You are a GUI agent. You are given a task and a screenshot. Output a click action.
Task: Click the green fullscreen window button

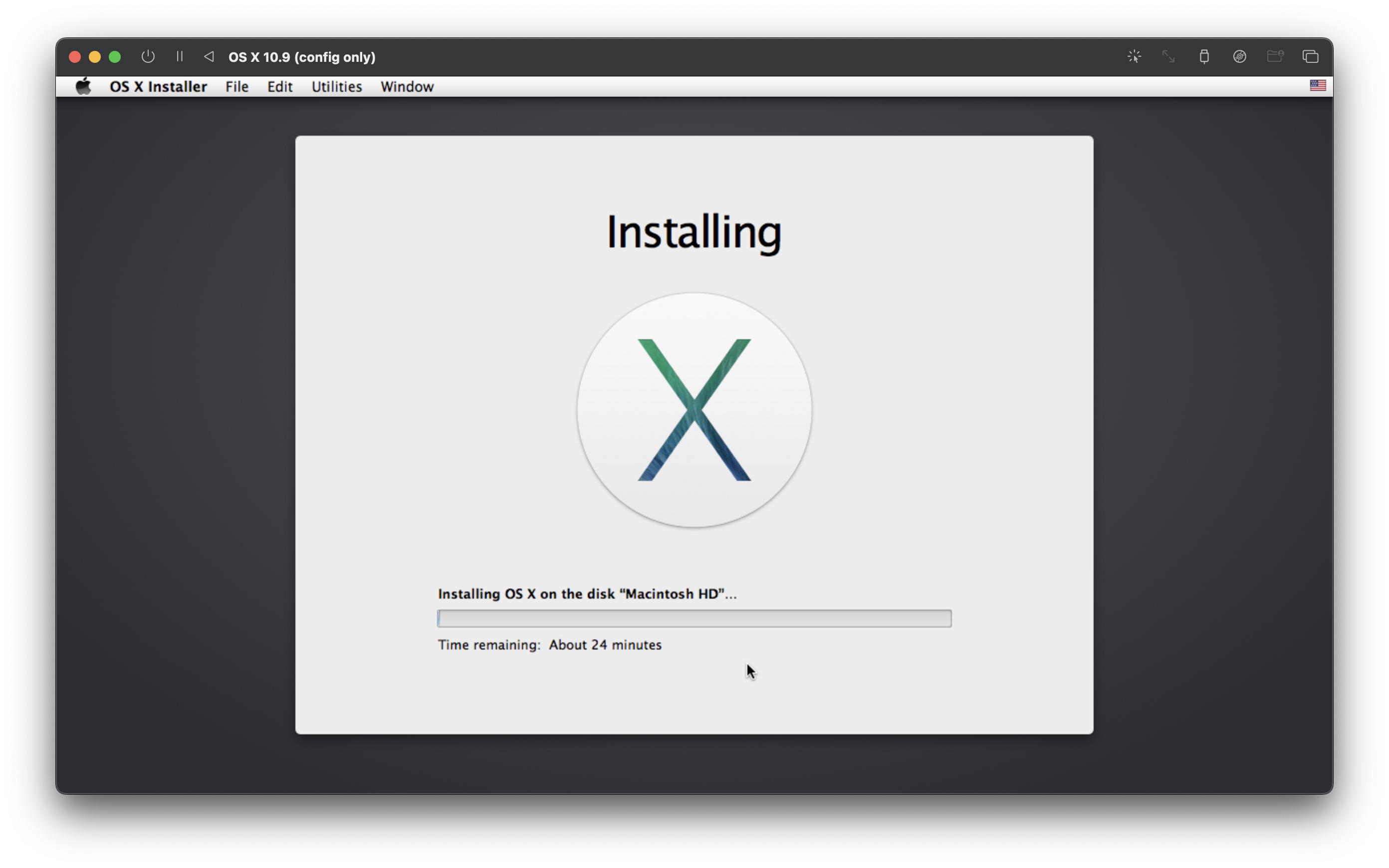tap(115, 57)
